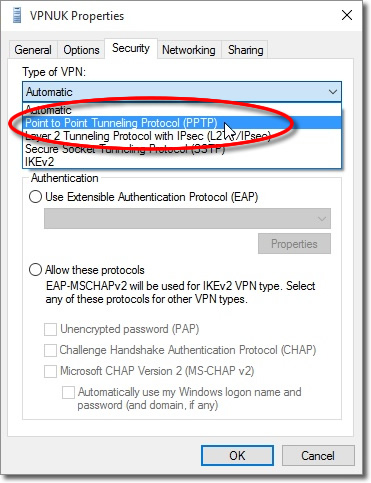Close the VPNUK Properties dialog
Screen dimensions: 371x483
click(347, 15)
